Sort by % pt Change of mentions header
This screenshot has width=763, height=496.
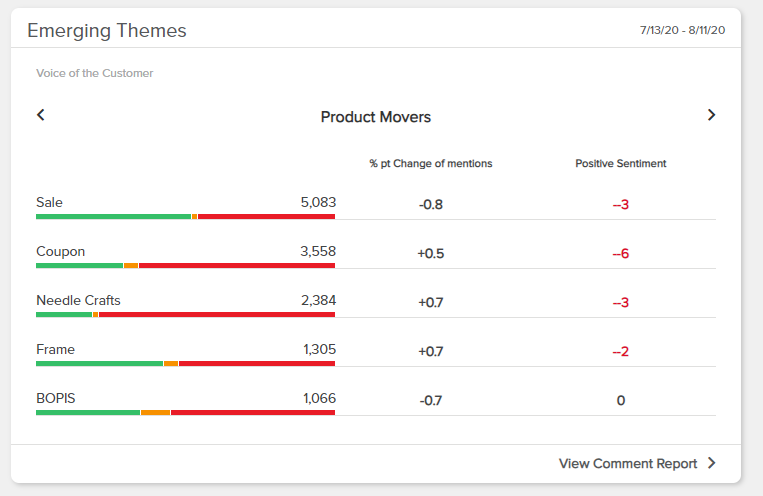pyautogui.click(x=430, y=163)
